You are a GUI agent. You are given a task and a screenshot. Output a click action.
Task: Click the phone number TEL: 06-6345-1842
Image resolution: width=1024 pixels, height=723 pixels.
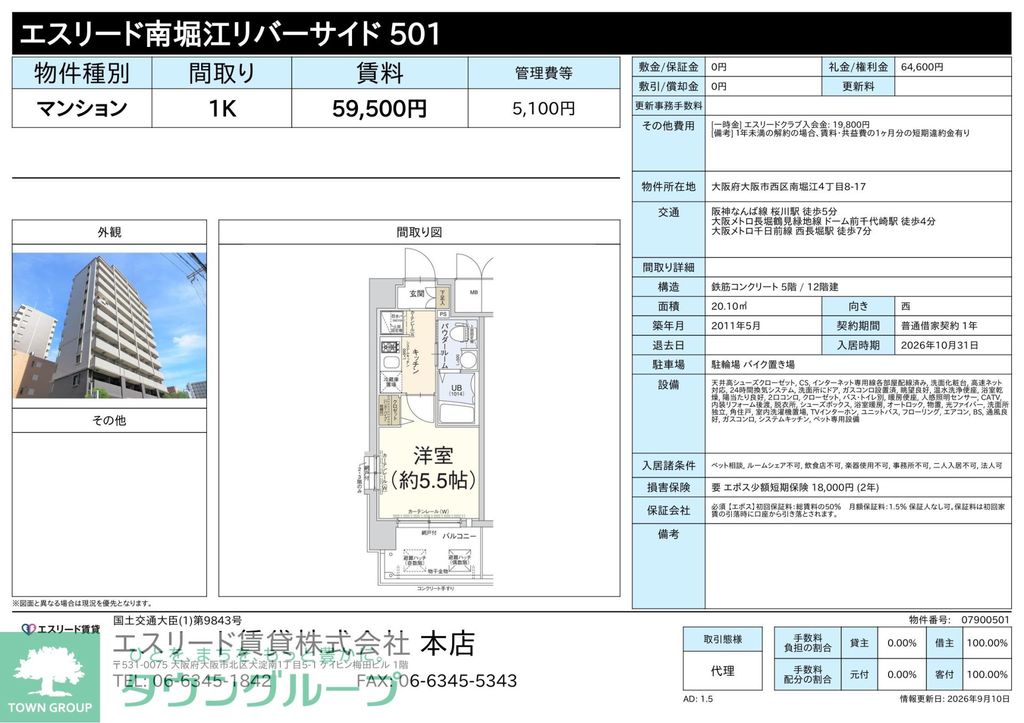coord(192,681)
